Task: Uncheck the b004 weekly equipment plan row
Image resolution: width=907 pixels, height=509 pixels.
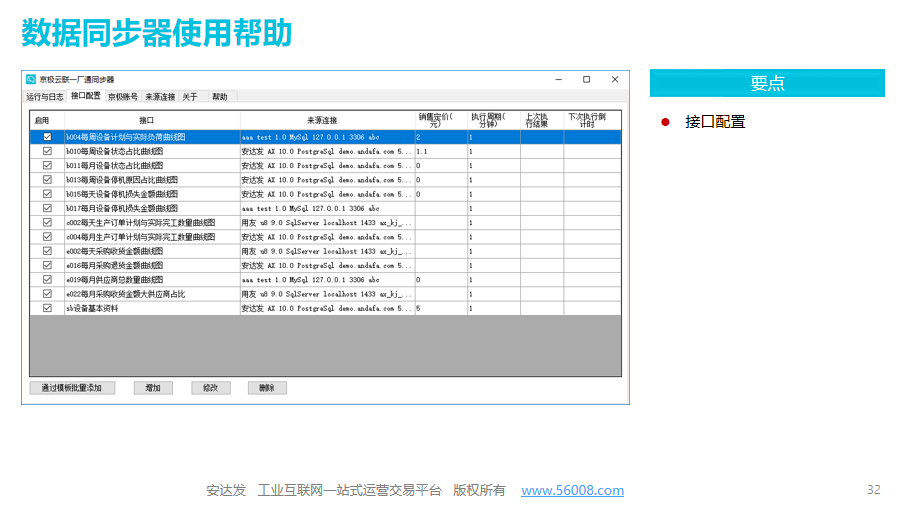Action: coord(47,136)
